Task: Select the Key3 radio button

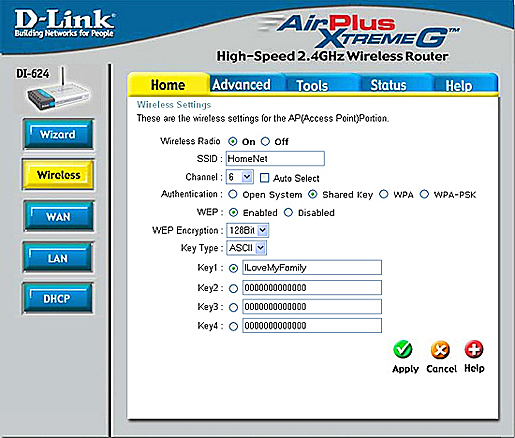Action: point(234,307)
